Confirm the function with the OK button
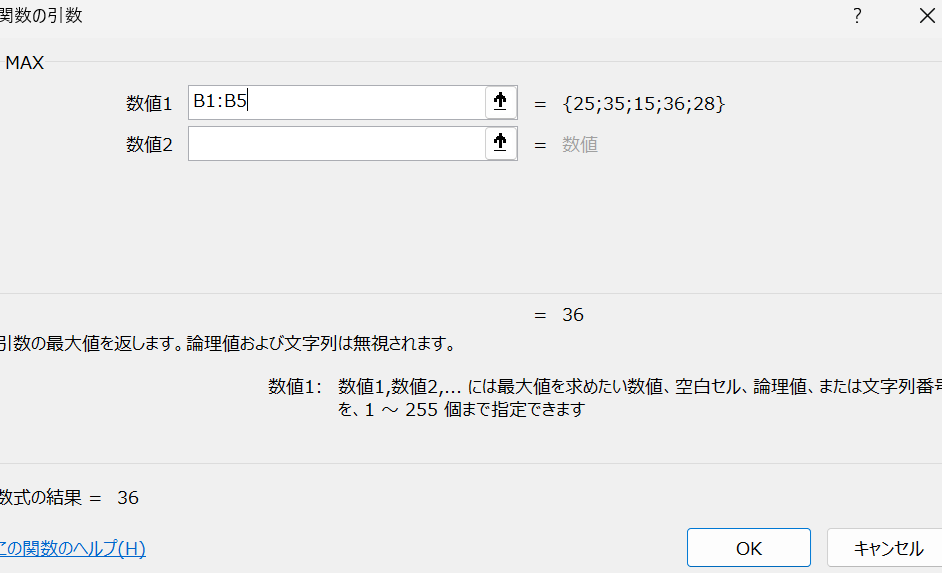942x573 pixels. [749, 548]
